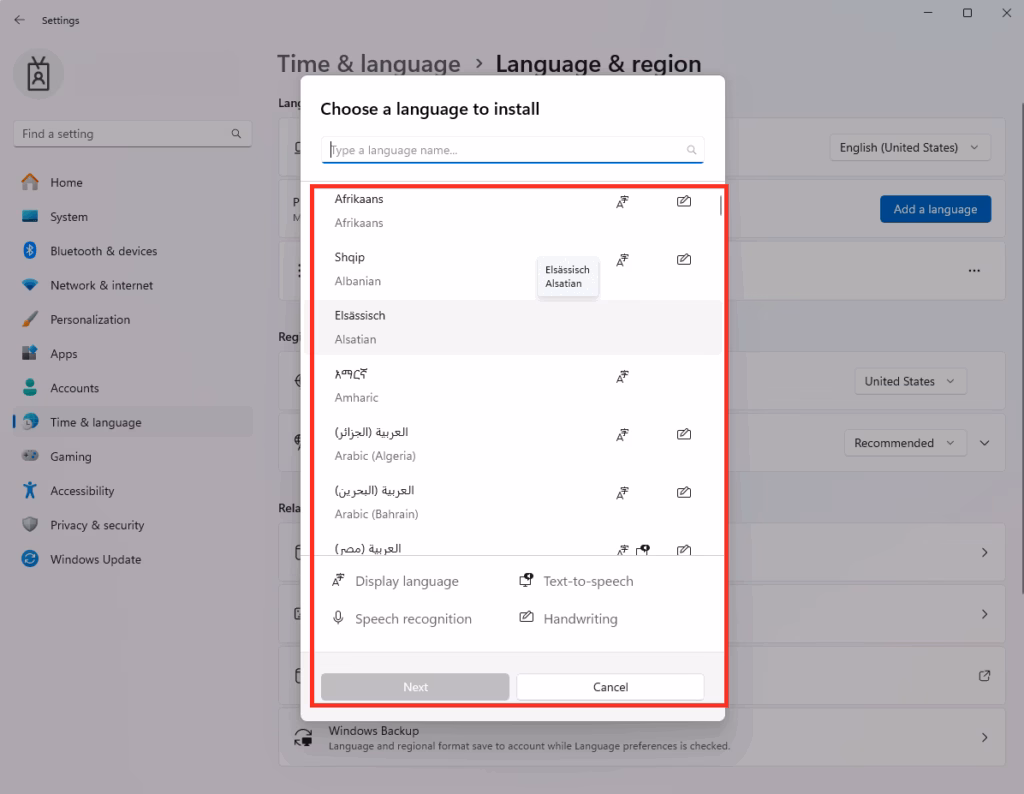Click search magnifier in language dialog
This screenshot has width=1024, height=794.
coord(691,150)
